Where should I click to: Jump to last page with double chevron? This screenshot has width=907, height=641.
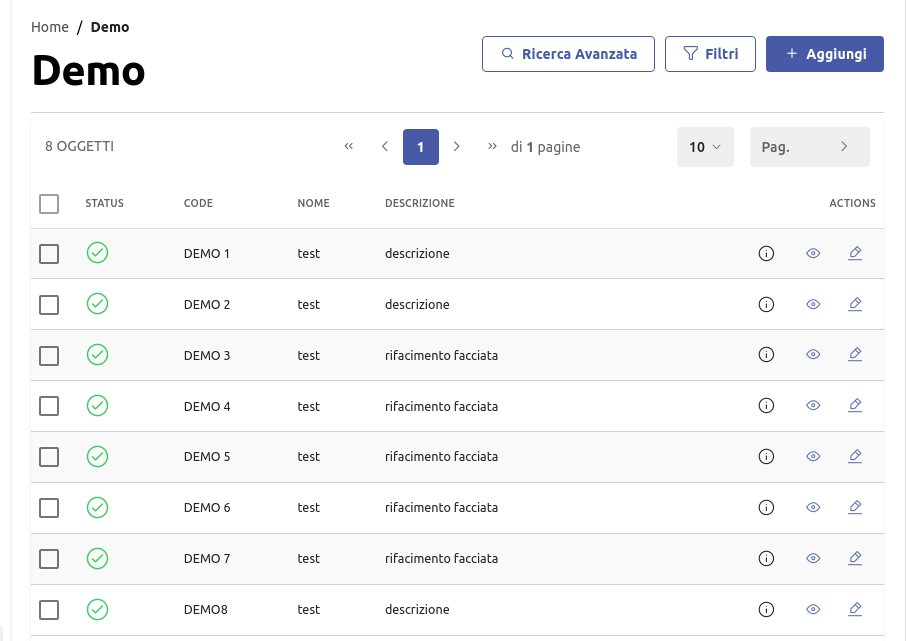(492, 147)
